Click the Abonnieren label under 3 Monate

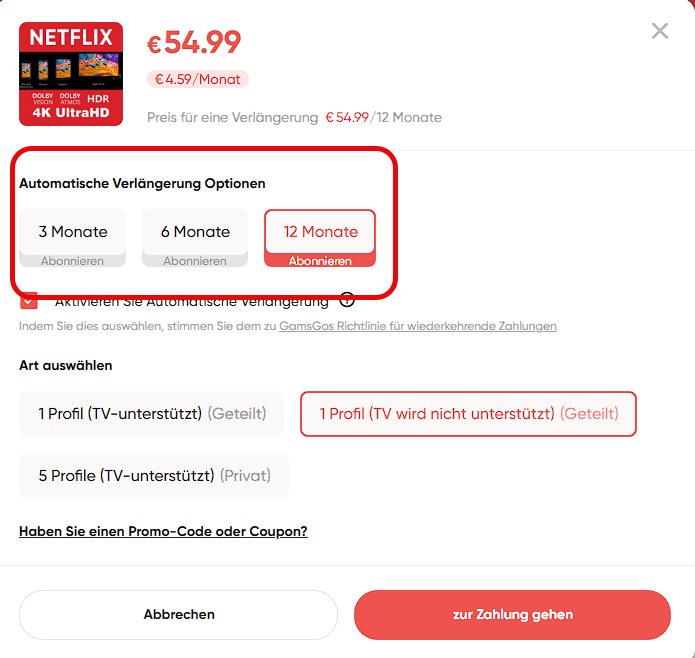tap(73, 261)
